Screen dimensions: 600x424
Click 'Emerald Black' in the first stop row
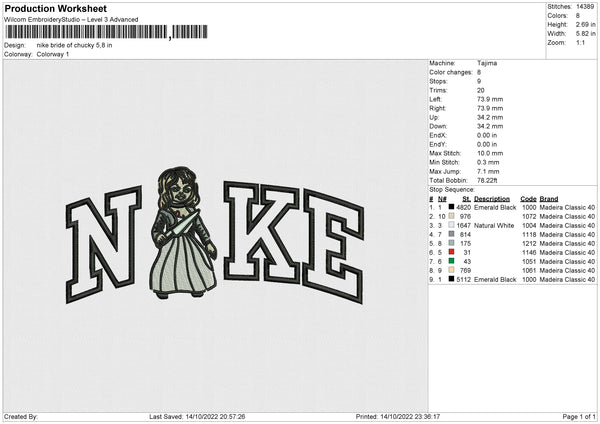[495, 207]
